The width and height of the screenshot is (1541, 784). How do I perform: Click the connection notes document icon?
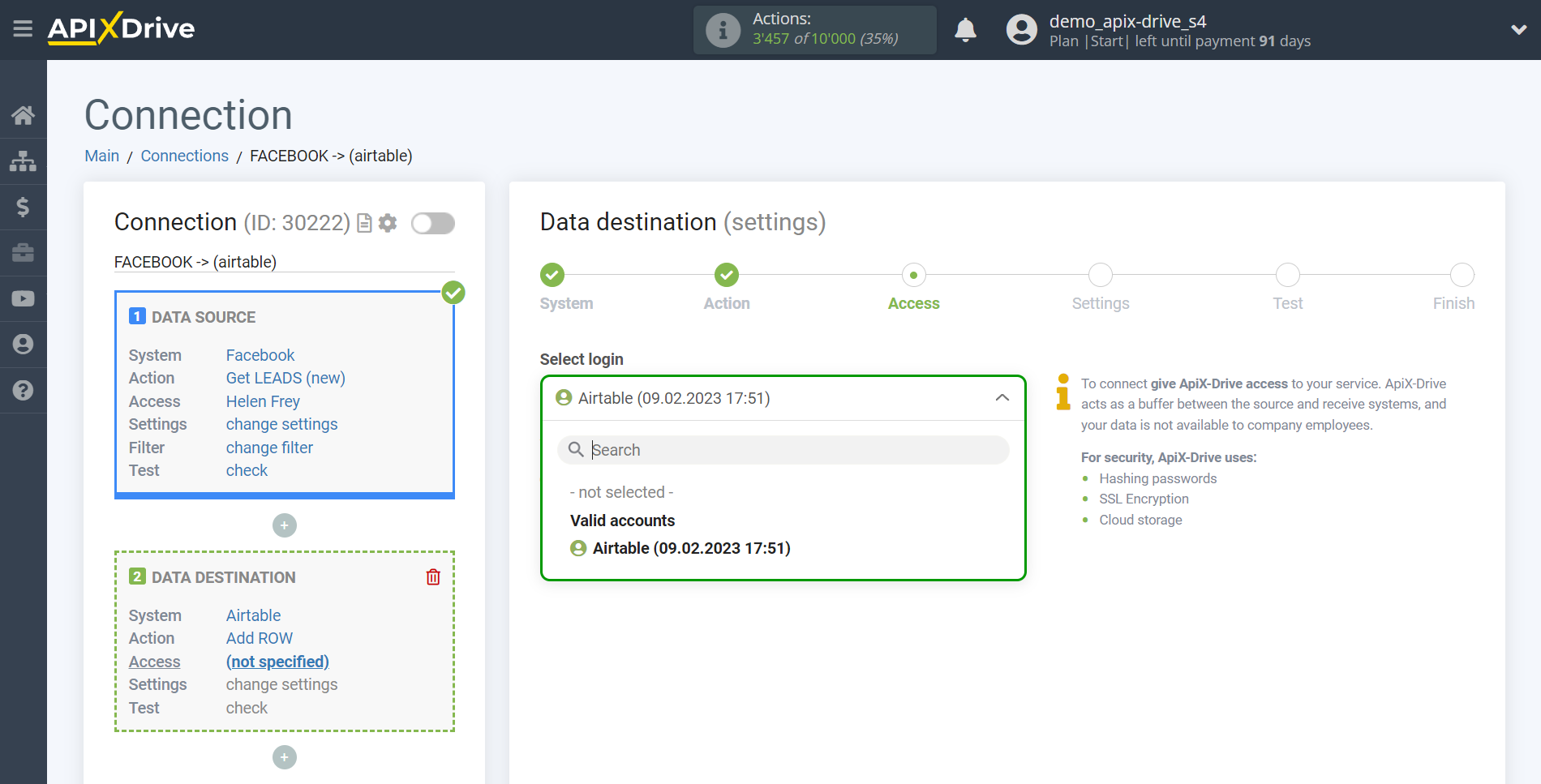coord(365,223)
